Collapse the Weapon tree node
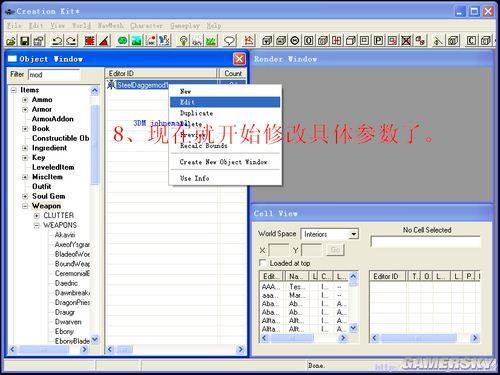Viewport: 500px width, 375px height. pyautogui.click(x=25, y=206)
